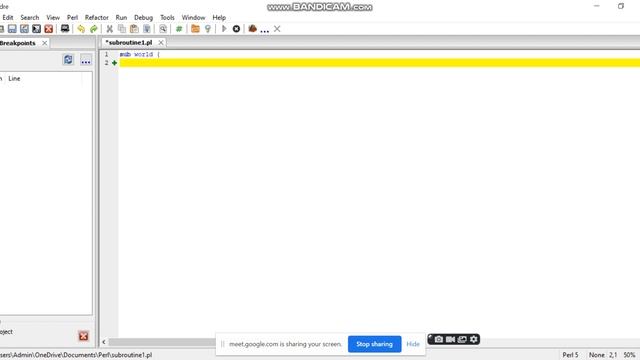Click the Save All toolbar icon
The width and height of the screenshot is (640, 360).
click(36, 29)
